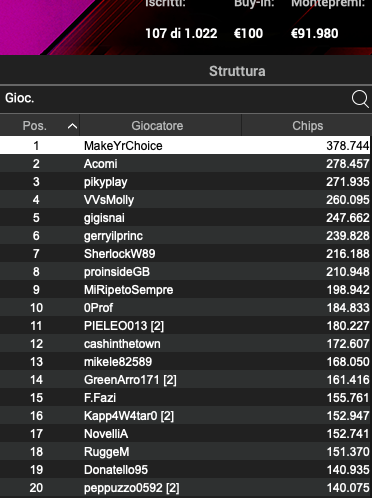Select the Acomi player row
Screen dimensions: 372x498
point(185,163)
